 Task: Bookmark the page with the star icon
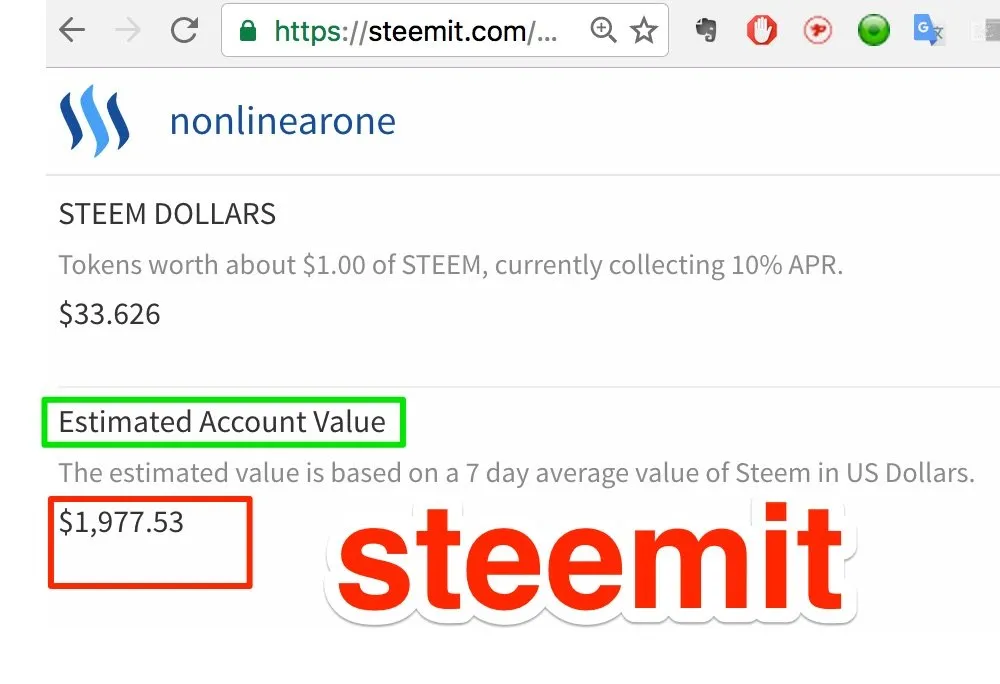click(x=643, y=30)
